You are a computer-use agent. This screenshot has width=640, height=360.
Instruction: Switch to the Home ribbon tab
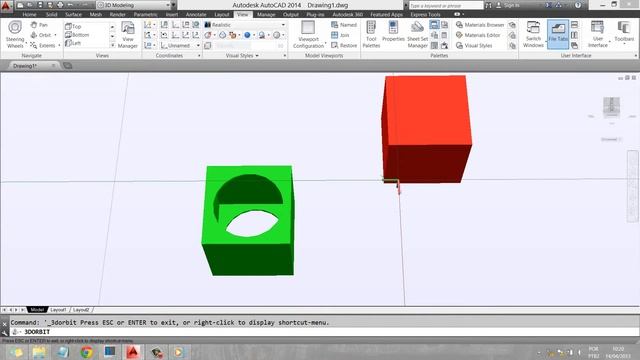tap(29, 14)
